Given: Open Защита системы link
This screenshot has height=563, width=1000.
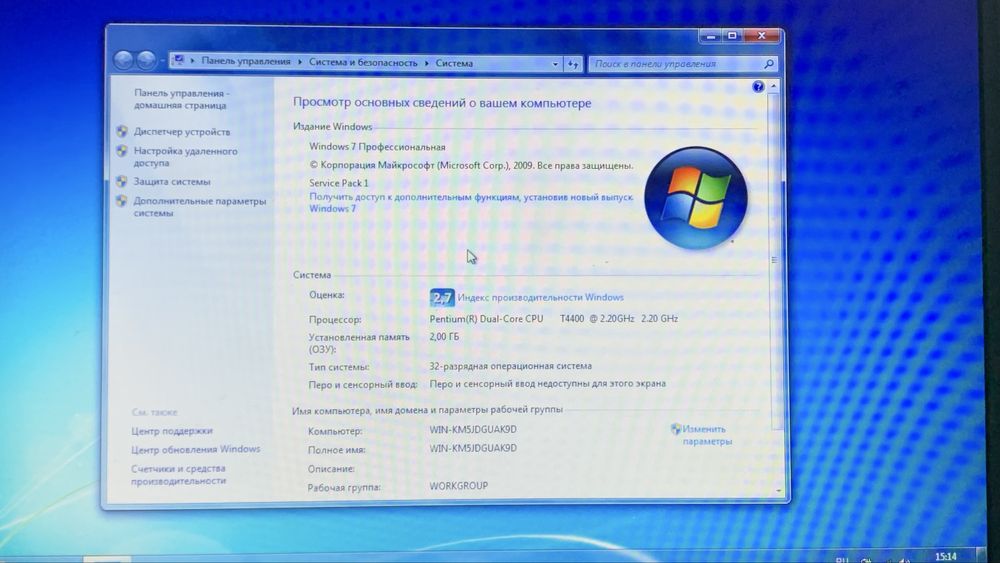Looking at the screenshot, I should (172, 182).
